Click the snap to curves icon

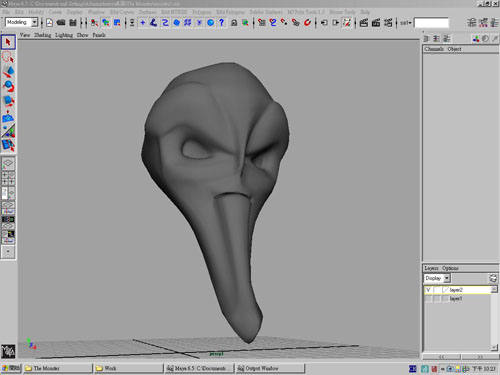(x=273, y=23)
